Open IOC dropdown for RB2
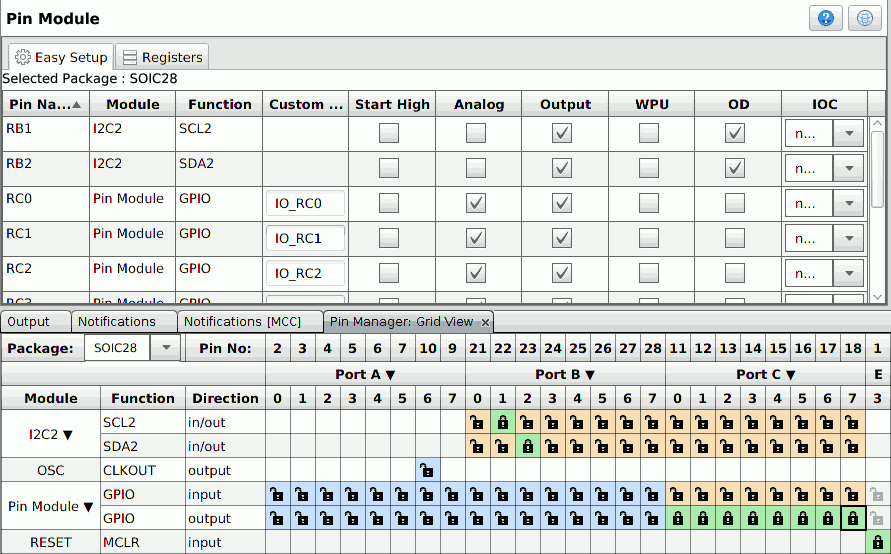Viewport: 891px width, 554px height. 849,168
